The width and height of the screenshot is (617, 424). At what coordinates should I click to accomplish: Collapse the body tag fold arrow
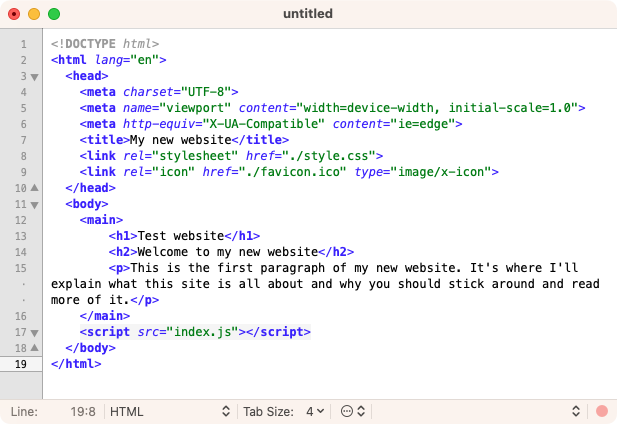pyautogui.click(x=35, y=205)
